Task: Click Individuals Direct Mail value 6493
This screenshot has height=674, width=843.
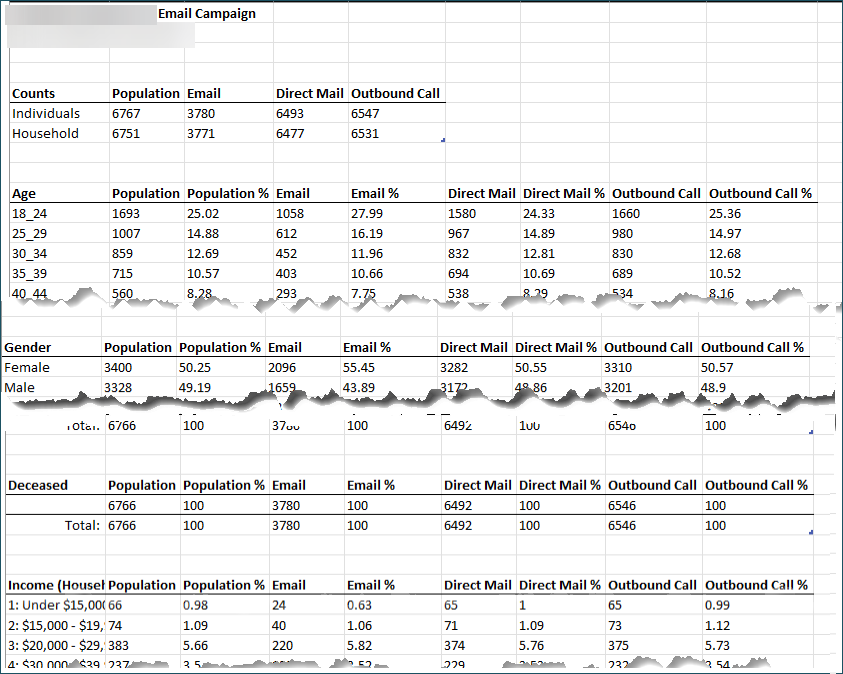Action: point(290,113)
